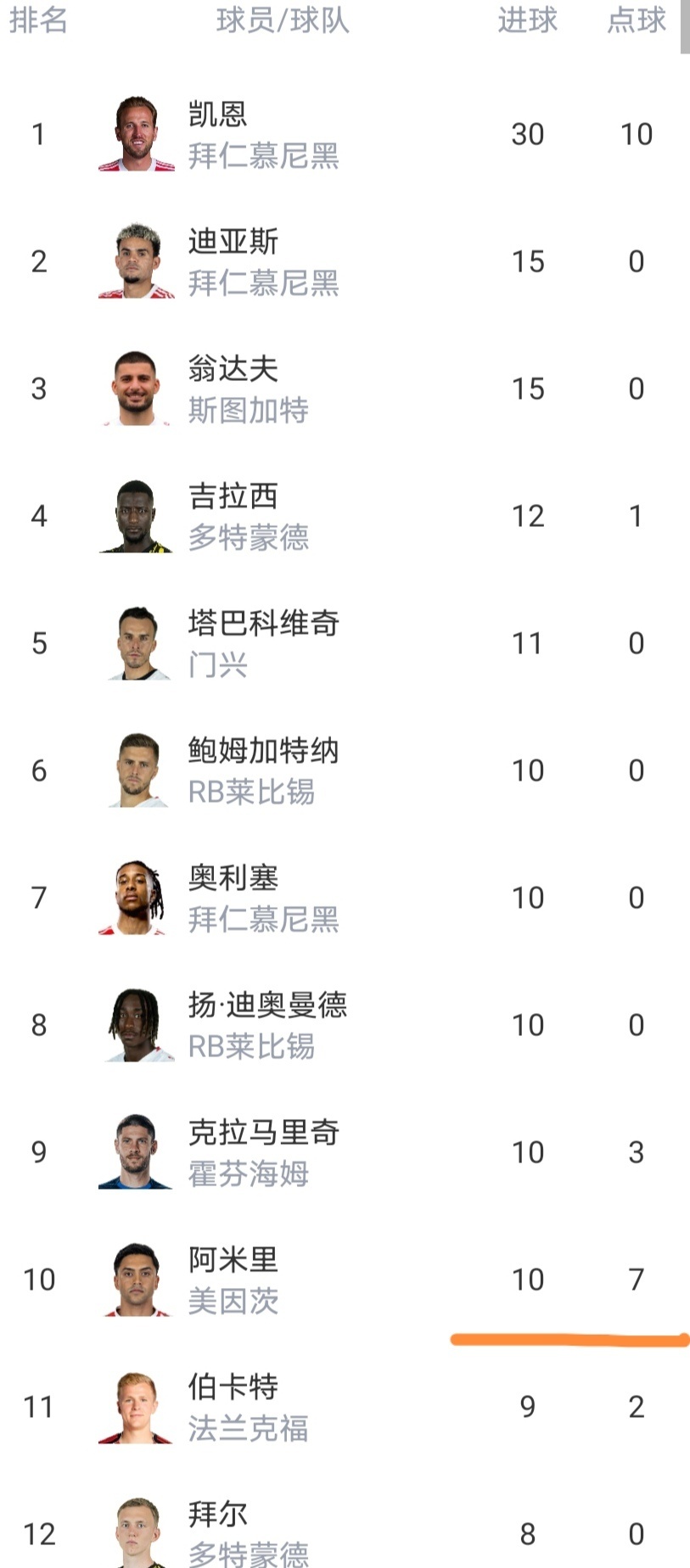Open player name 阿米里

[233, 1259]
